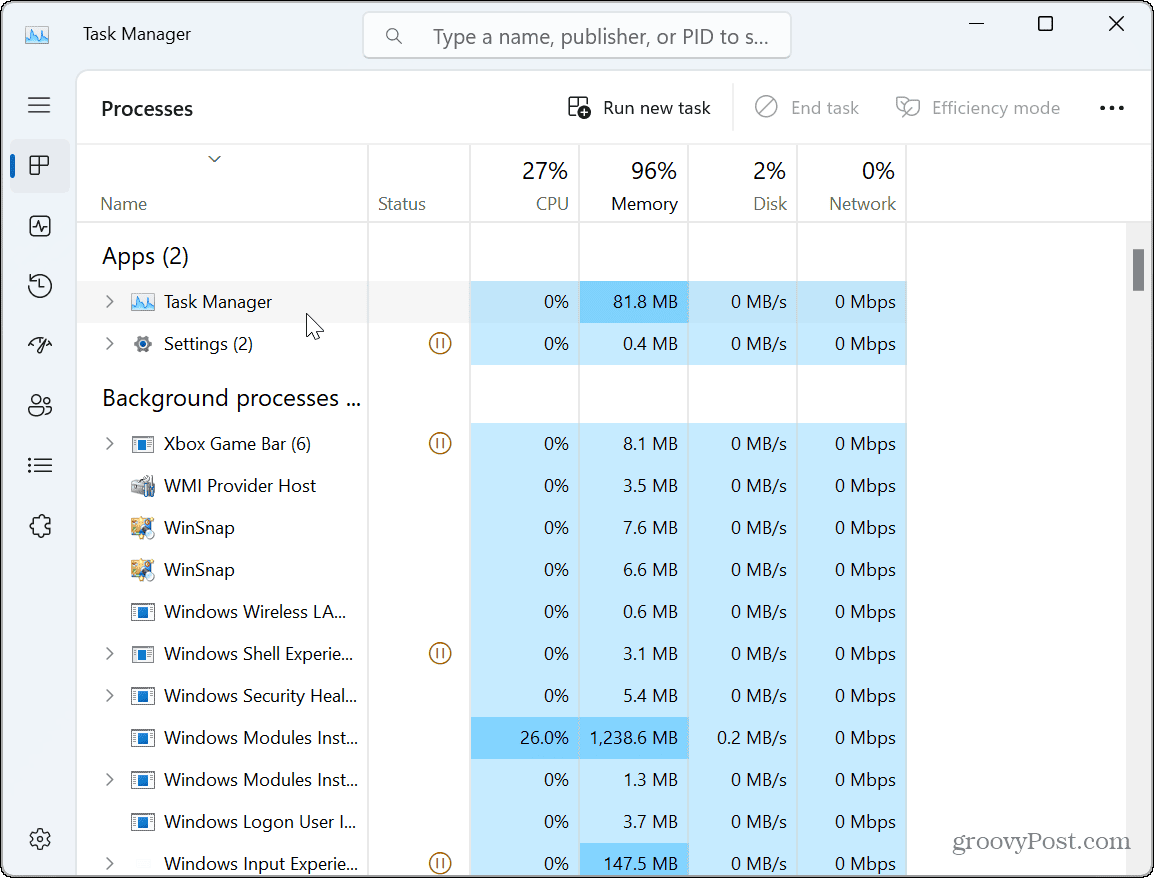The width and height of the screenshot is (1154, 878).
Task: Click the Processes page title
Action: tap(147, 109)
